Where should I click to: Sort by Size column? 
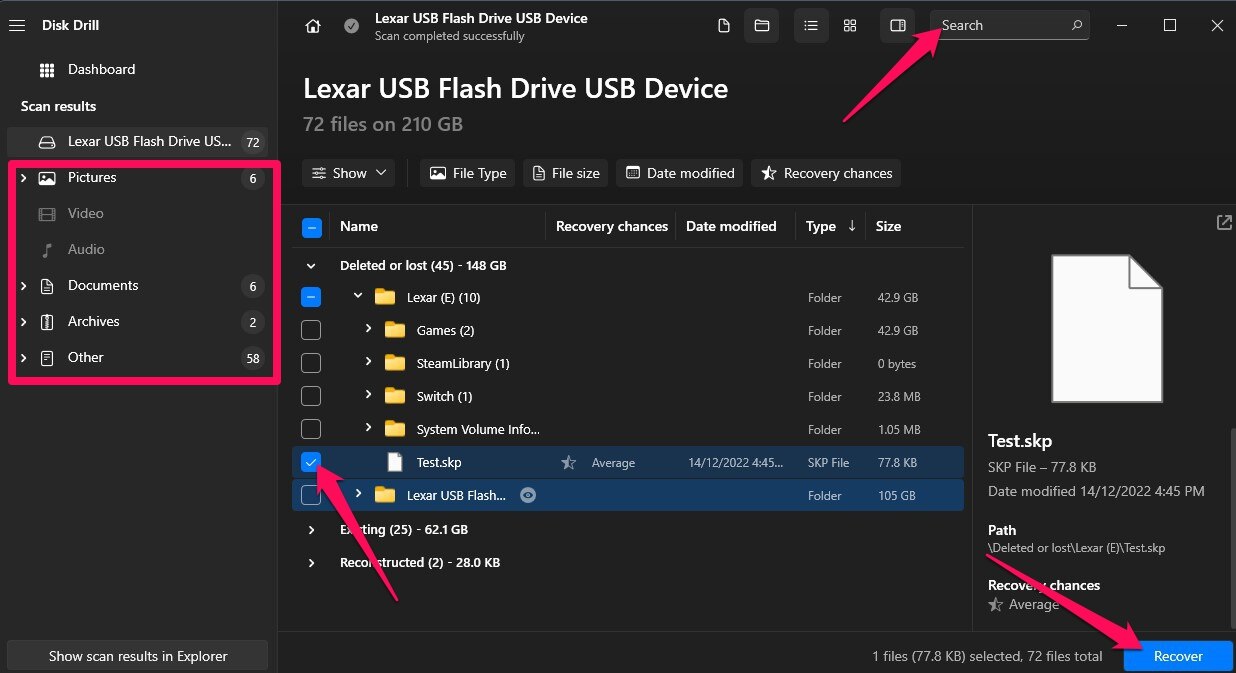(x=888, y=227)
